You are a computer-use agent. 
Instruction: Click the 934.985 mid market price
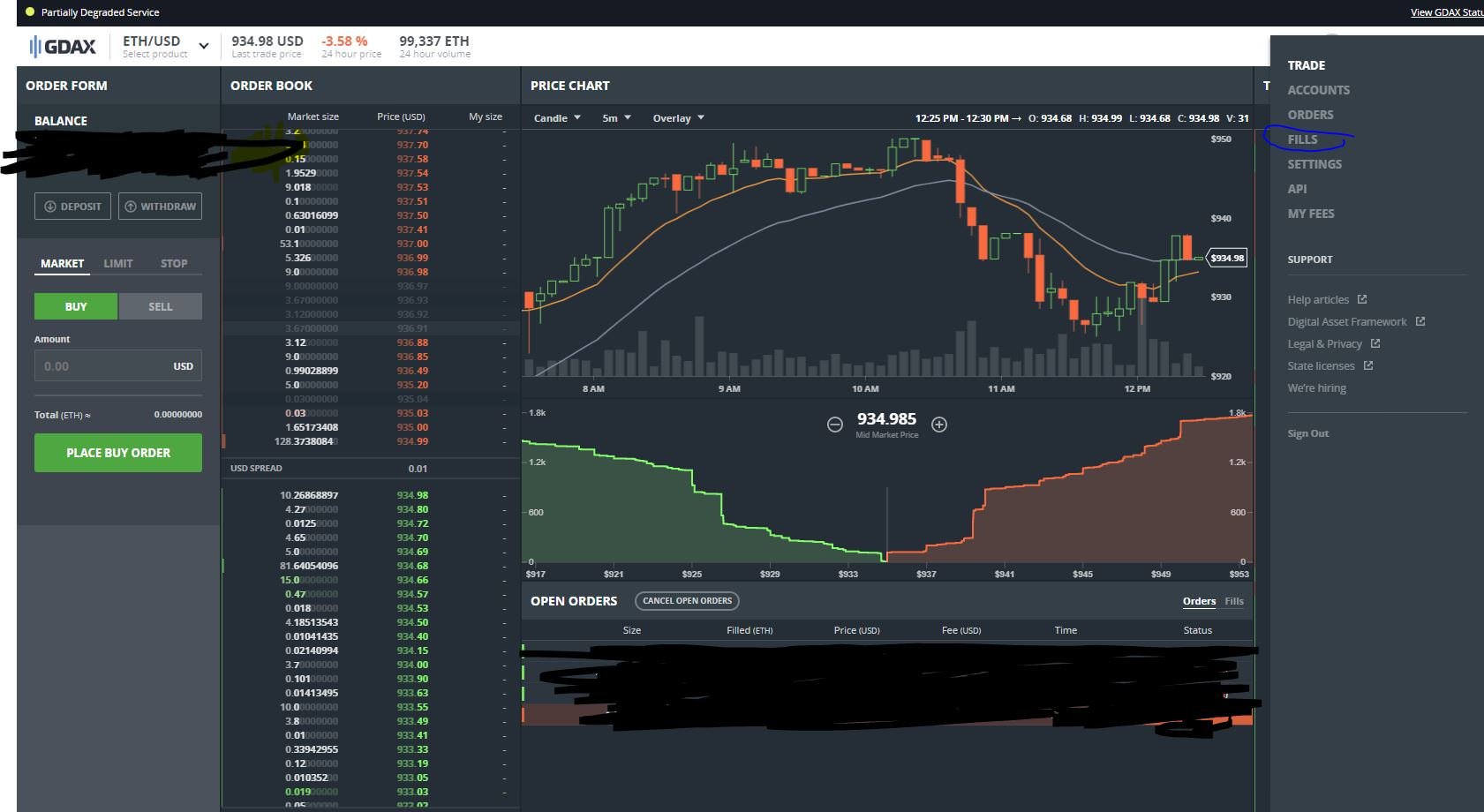tap(886, 419)
